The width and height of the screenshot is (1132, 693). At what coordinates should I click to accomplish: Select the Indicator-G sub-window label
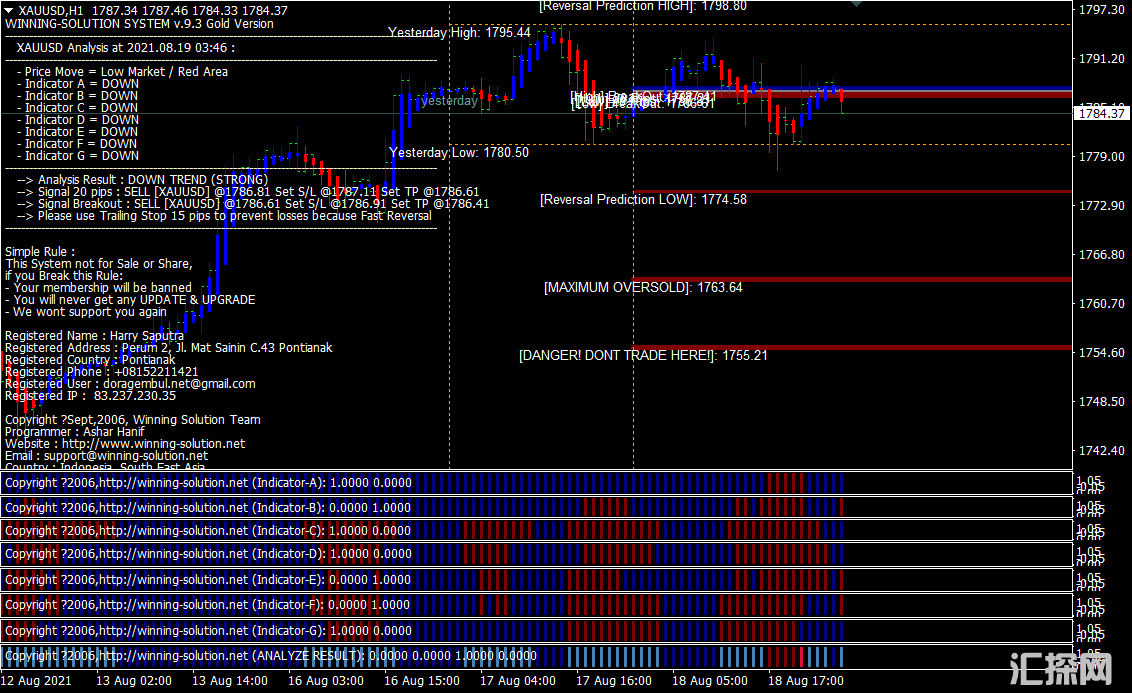[208, 631]
